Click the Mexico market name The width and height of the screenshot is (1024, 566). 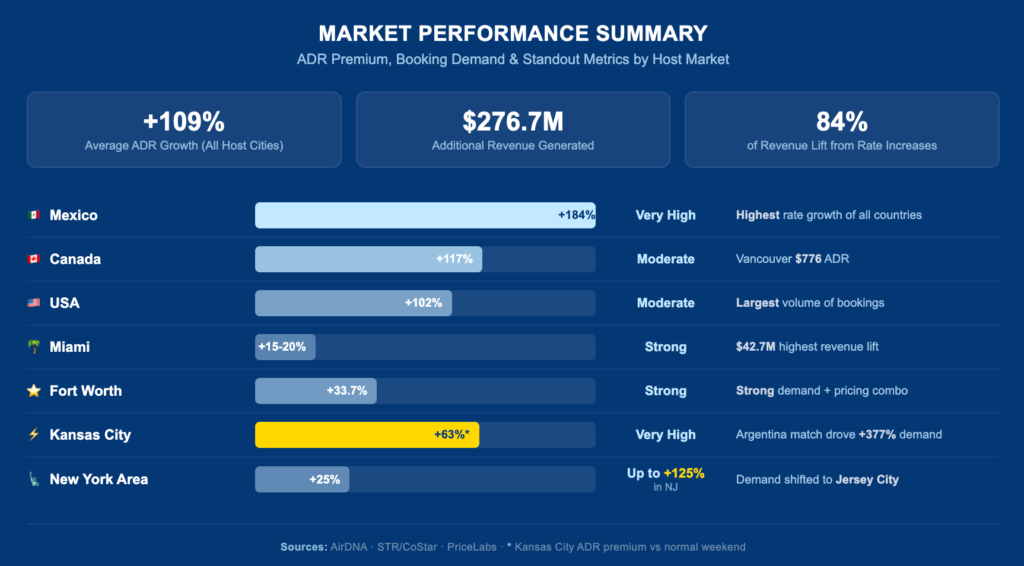[x=74, y=215]
